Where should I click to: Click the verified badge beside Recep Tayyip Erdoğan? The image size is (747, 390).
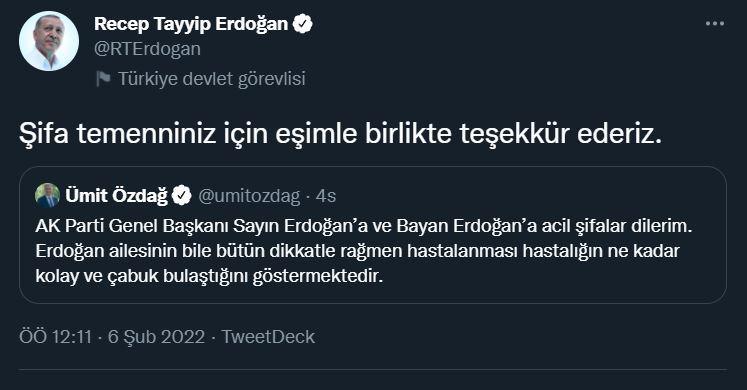[x=303, y=23]
